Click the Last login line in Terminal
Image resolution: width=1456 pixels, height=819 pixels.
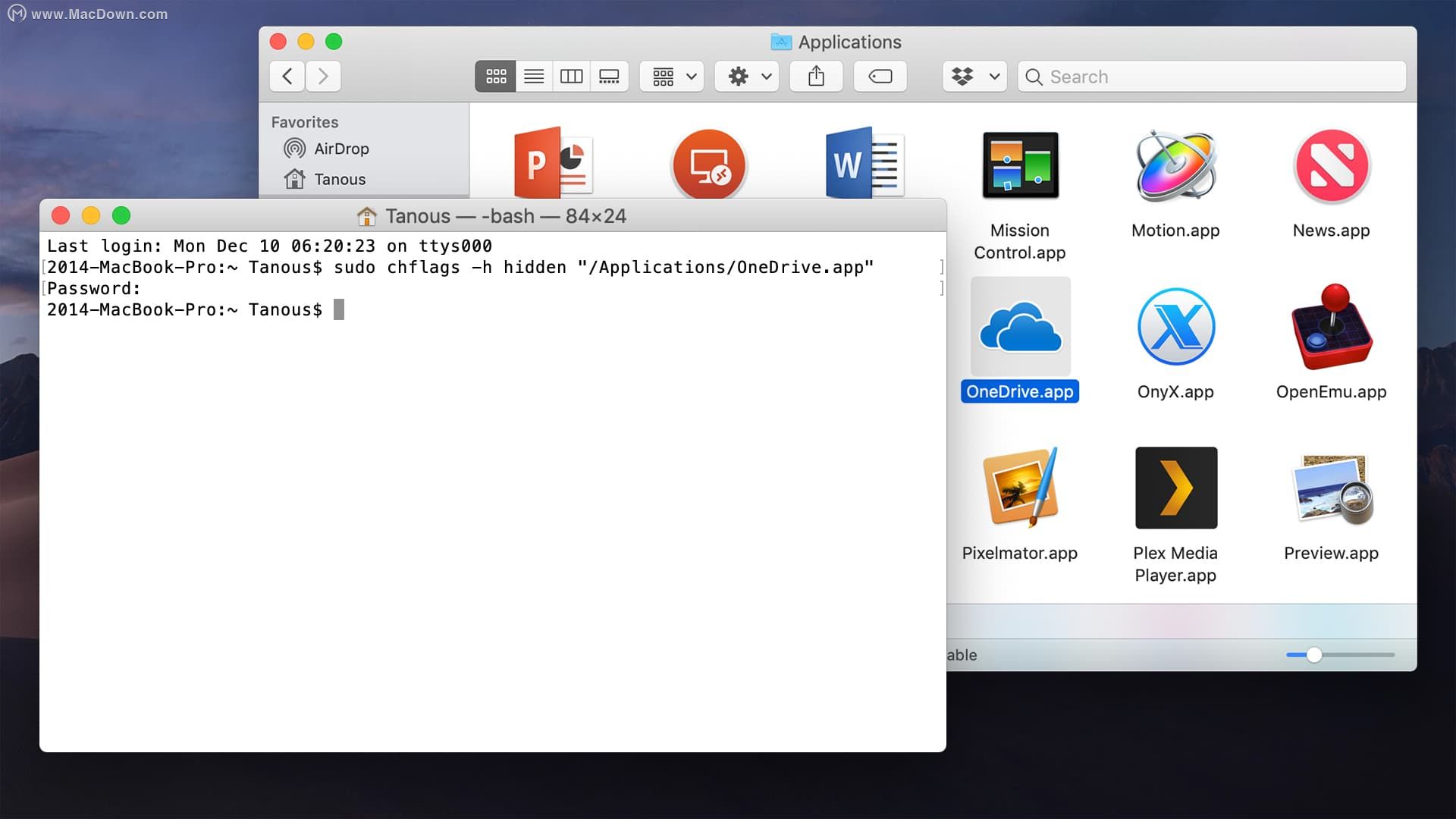pos(269,246)
